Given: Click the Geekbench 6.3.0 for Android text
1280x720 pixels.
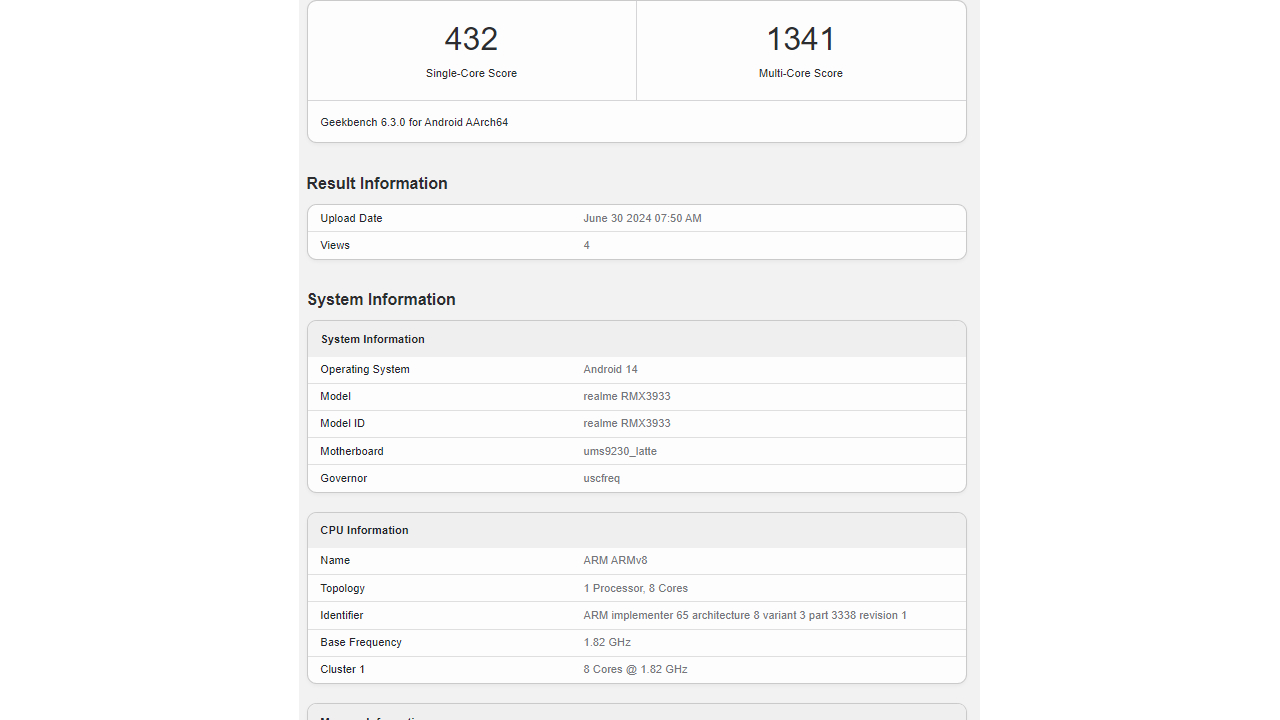Looking at the screenshot, I should pyautogui.click(x=414, y=122).
